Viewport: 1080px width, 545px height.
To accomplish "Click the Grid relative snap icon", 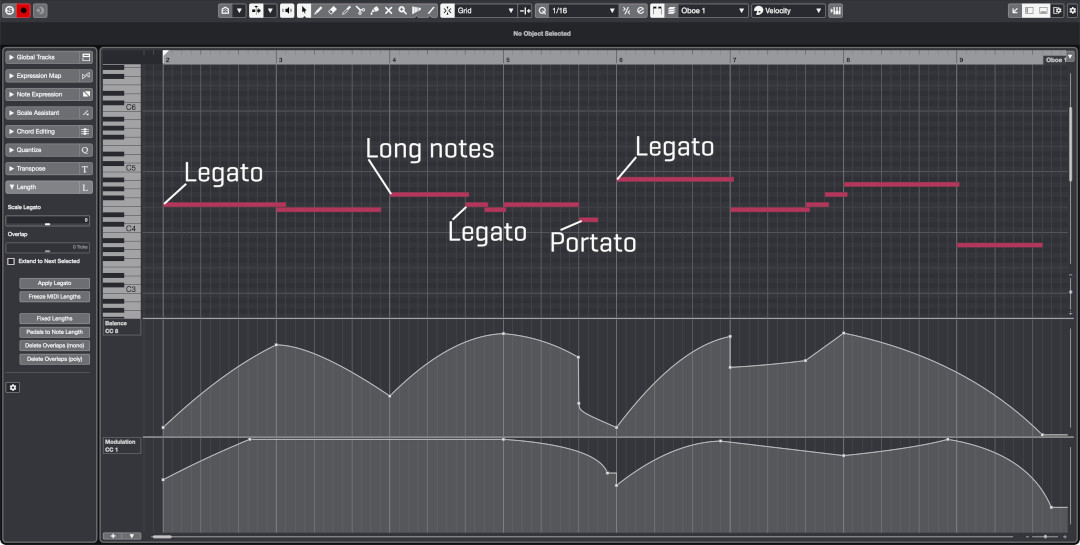I will click(526, 11).
